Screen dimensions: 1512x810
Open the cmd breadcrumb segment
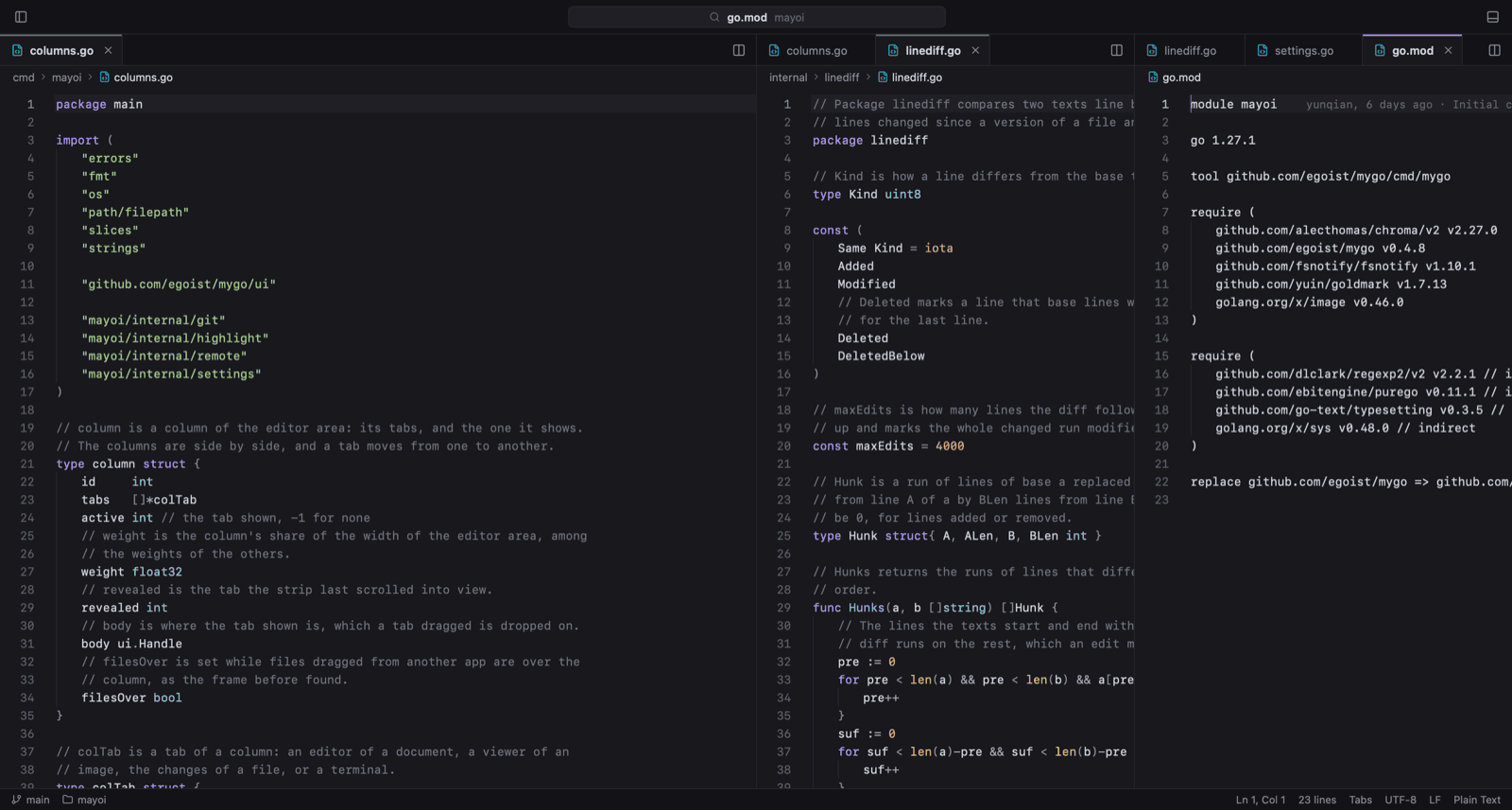tap(24, 78)
